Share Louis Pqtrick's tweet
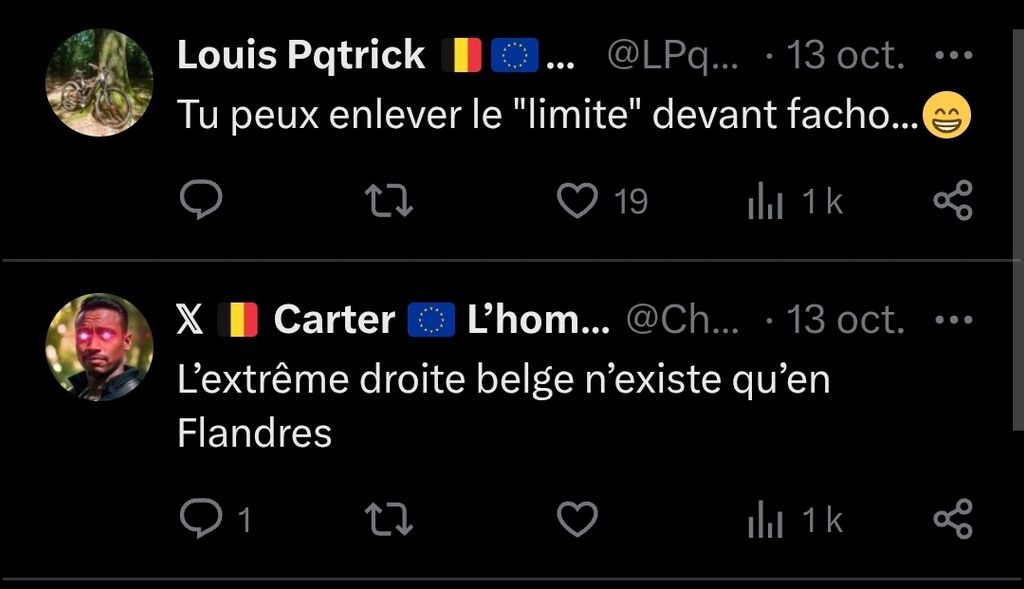This screenshot has height=589, width=1024. (x=952, y=202)
